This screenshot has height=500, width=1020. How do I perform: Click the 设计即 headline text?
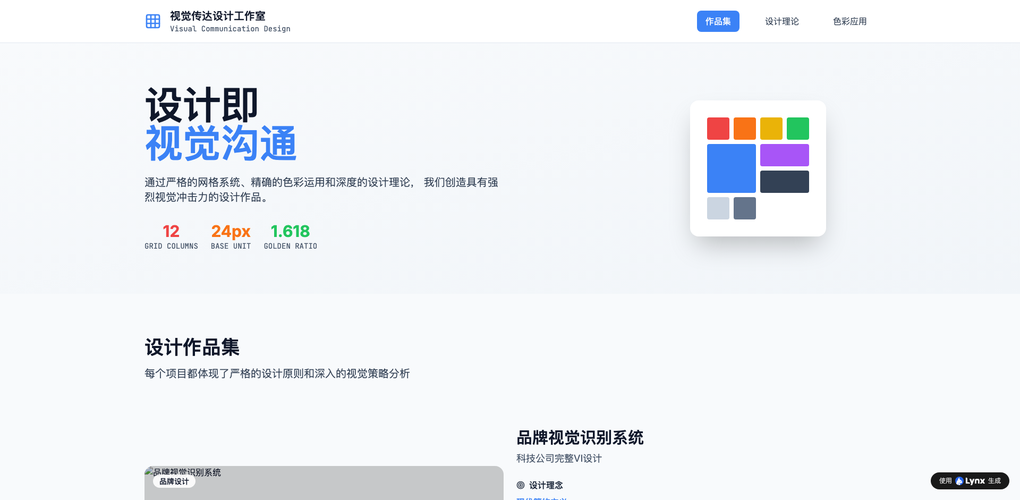(x=202, y=105)
